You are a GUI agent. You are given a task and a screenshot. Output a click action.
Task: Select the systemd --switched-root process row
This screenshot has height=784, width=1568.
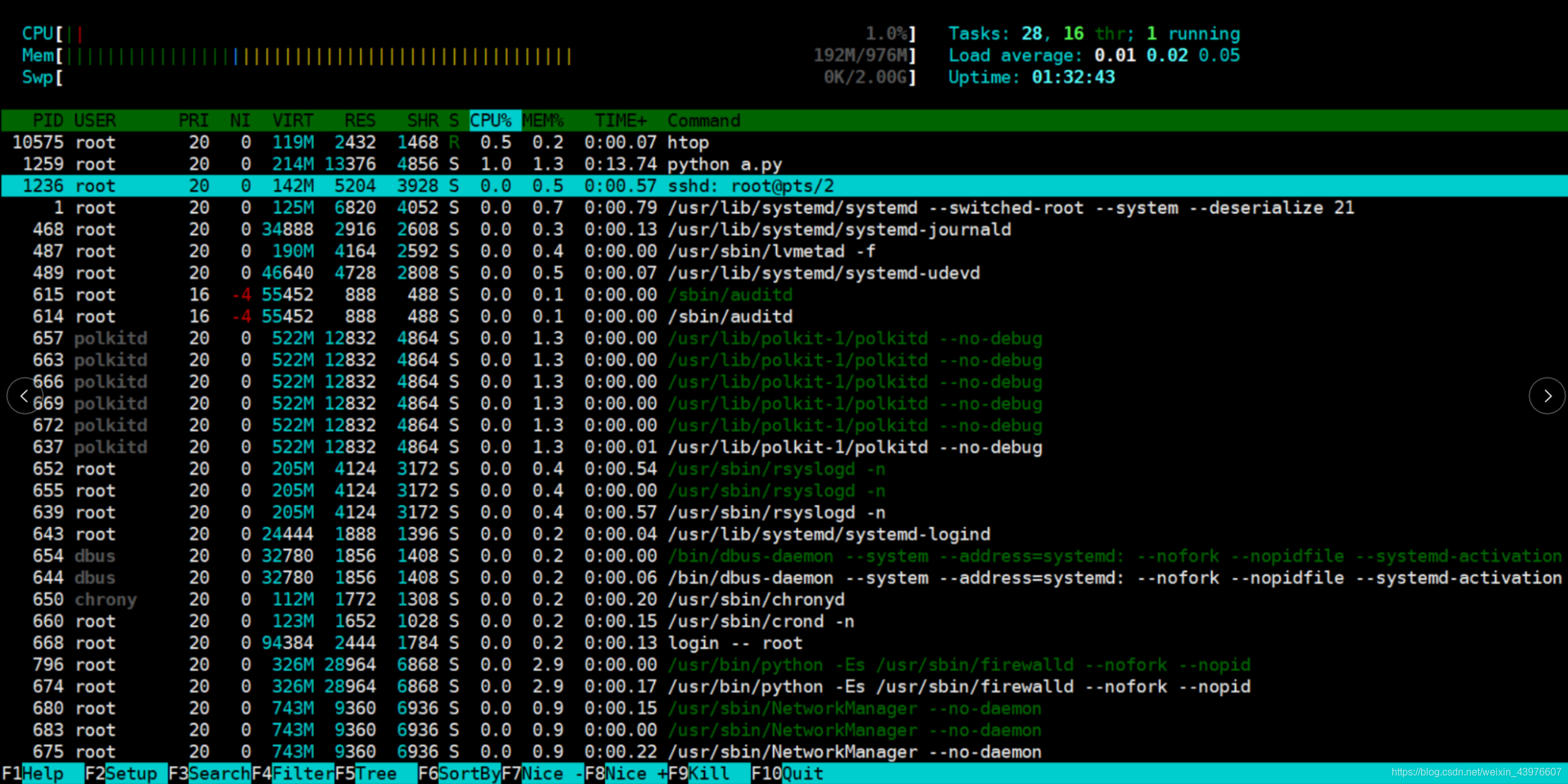784,208
